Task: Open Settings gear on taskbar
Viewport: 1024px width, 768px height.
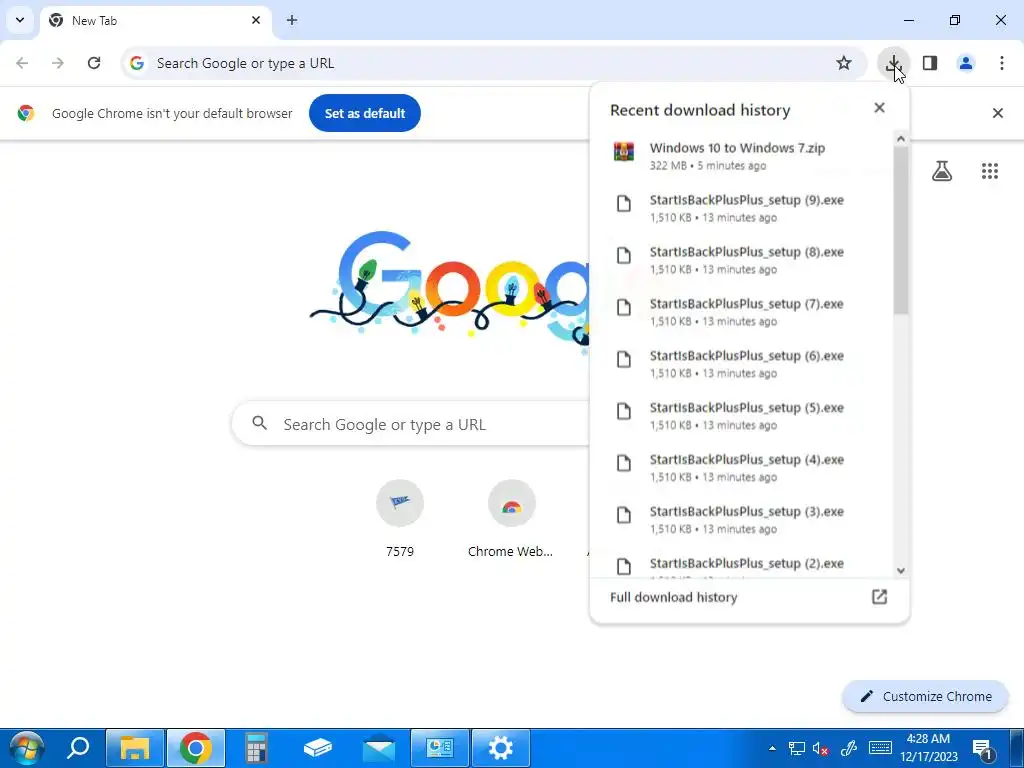Action: point(501,748)
